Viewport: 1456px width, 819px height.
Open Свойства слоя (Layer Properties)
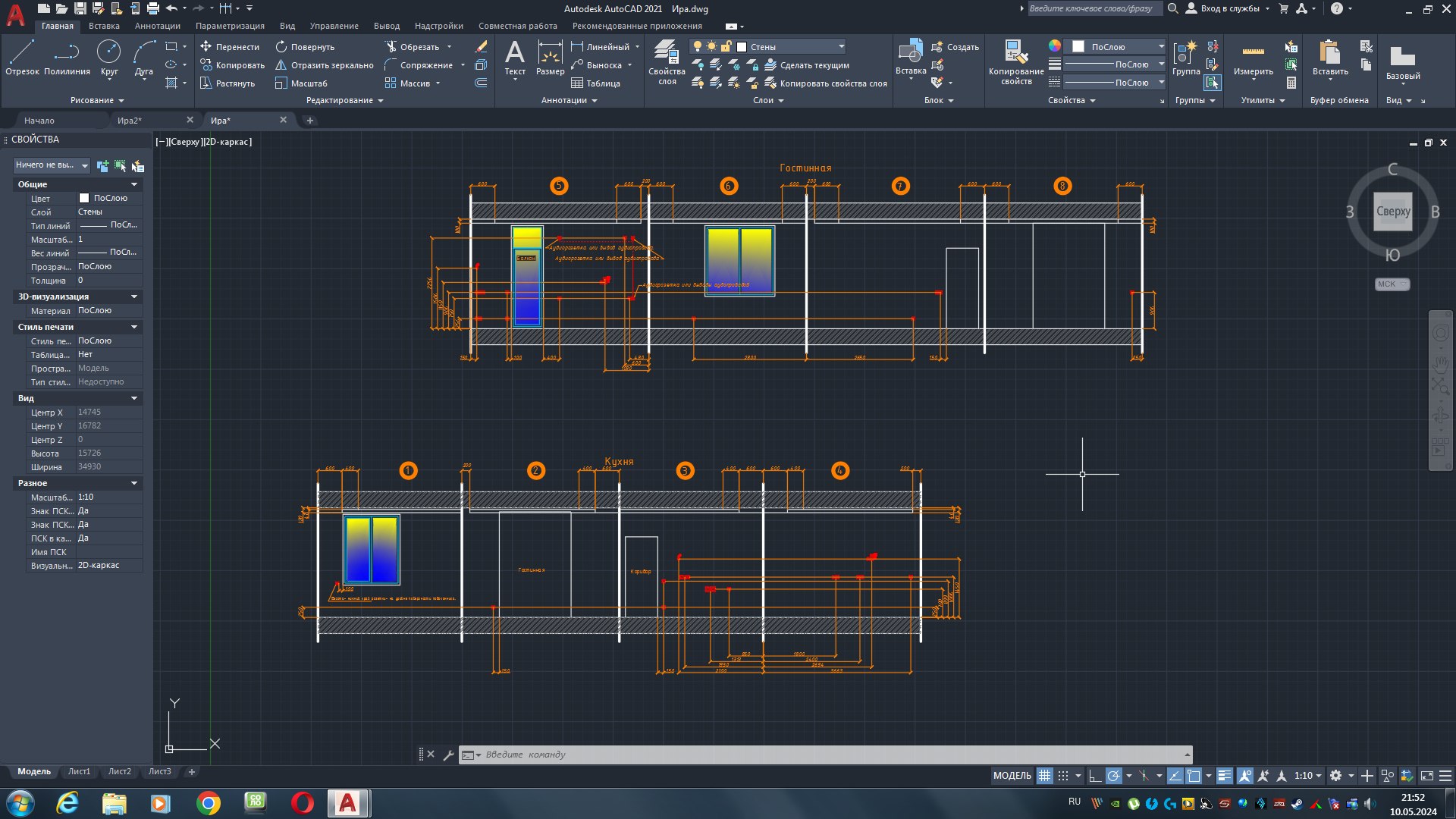tap(667, 62)
